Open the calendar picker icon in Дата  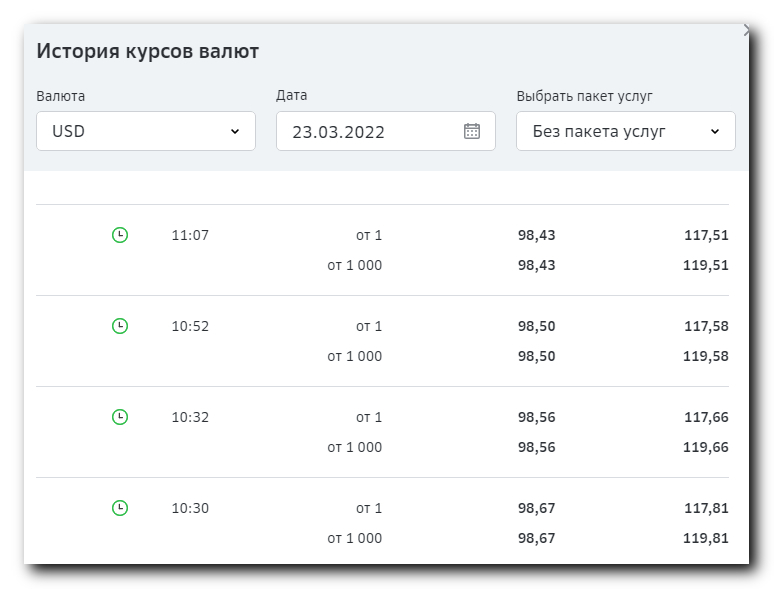pyautogui.click(x=472, y=131)
